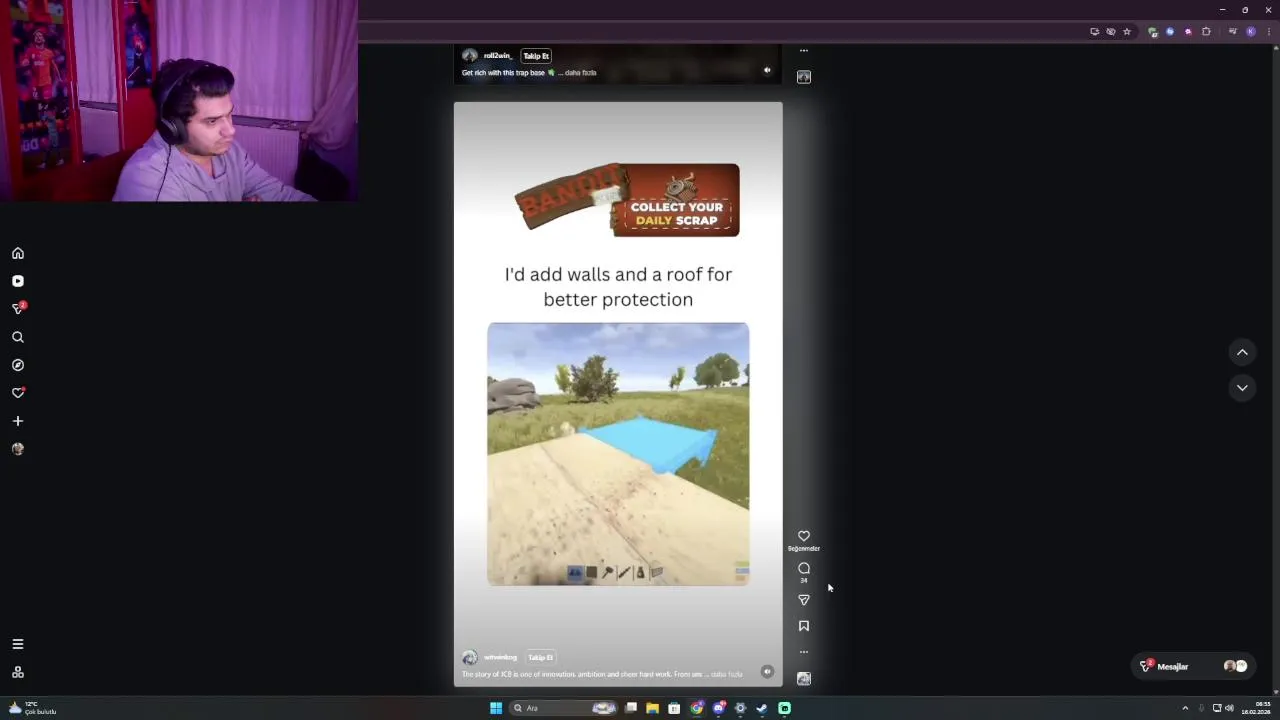The height and width of the screenshot is (720, 1280).
Task: Like the current reel with the heart icon
Action: coord(804,536)
